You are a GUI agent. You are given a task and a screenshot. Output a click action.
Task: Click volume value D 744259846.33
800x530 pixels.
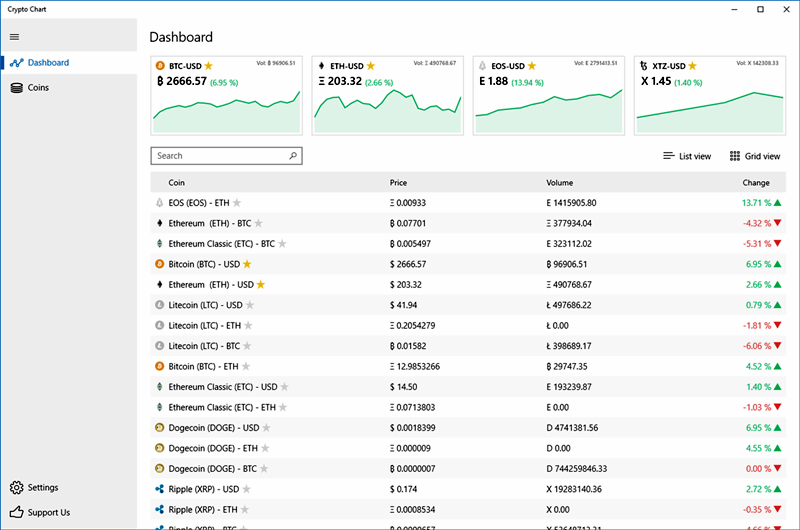click(x=577, y=468)
